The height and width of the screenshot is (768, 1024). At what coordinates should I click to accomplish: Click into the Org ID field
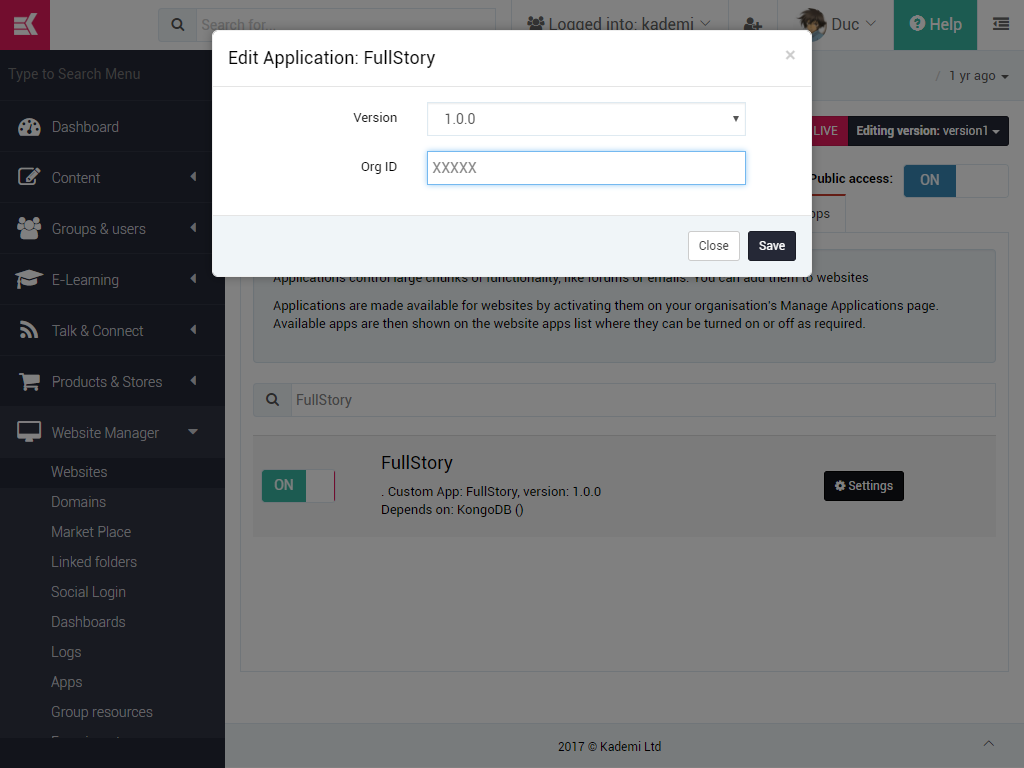coord(586,168)
